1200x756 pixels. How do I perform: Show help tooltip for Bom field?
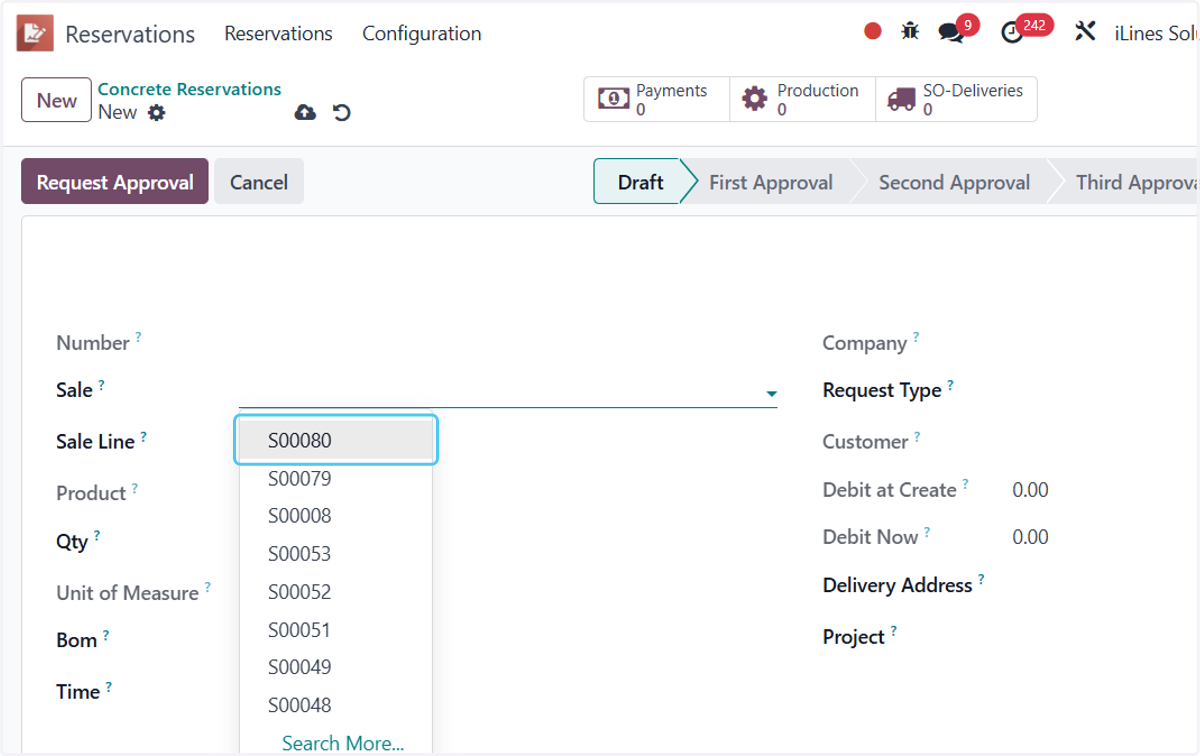coord(105,635)
